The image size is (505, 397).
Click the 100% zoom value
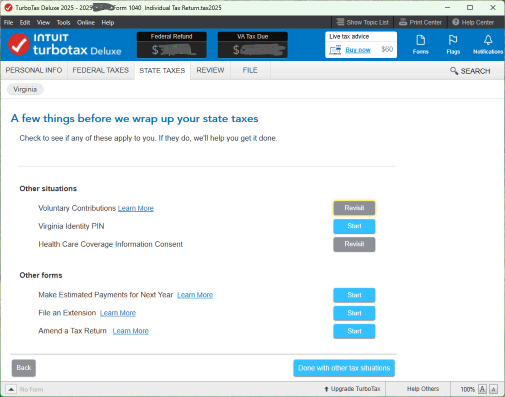pos(467,389)
